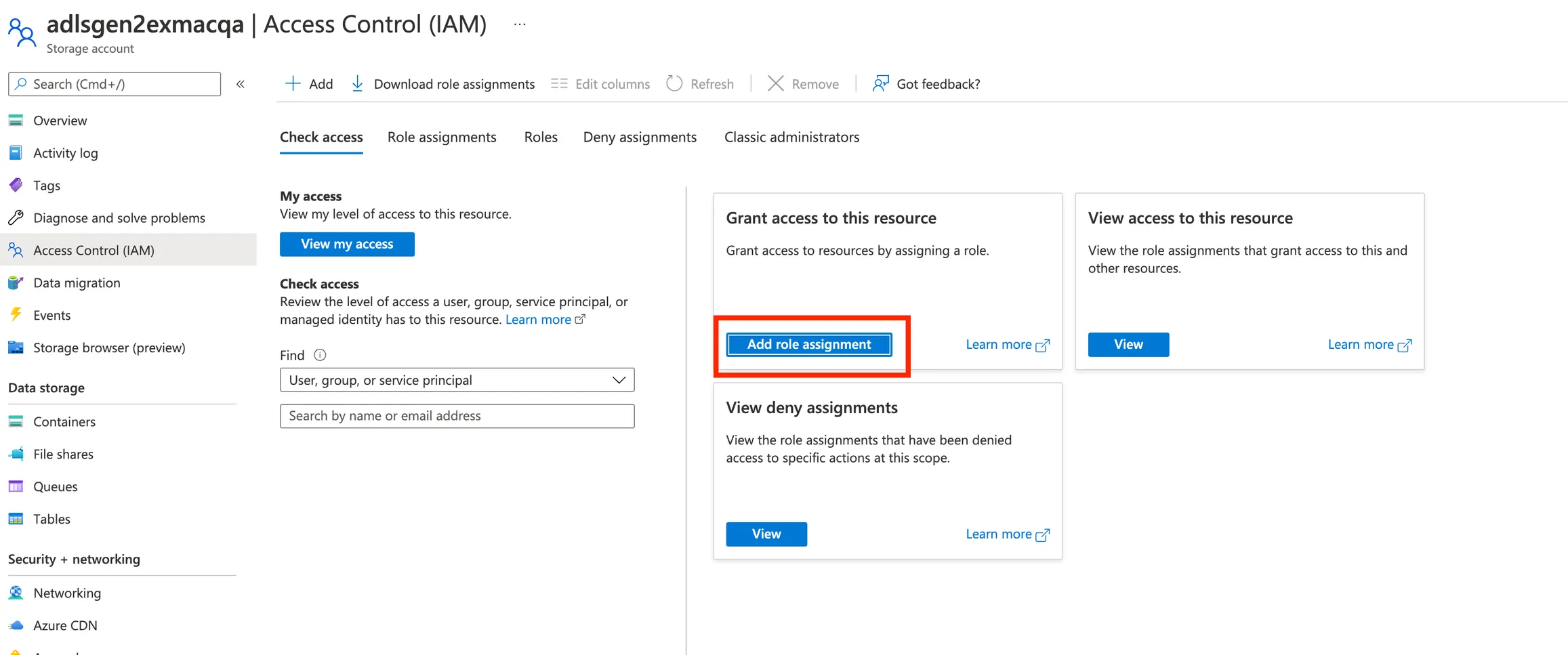Click the Download role assignments arrow icon
Image resolution: width=1568 pixels, height=655 pixels.
click(357, 84)
